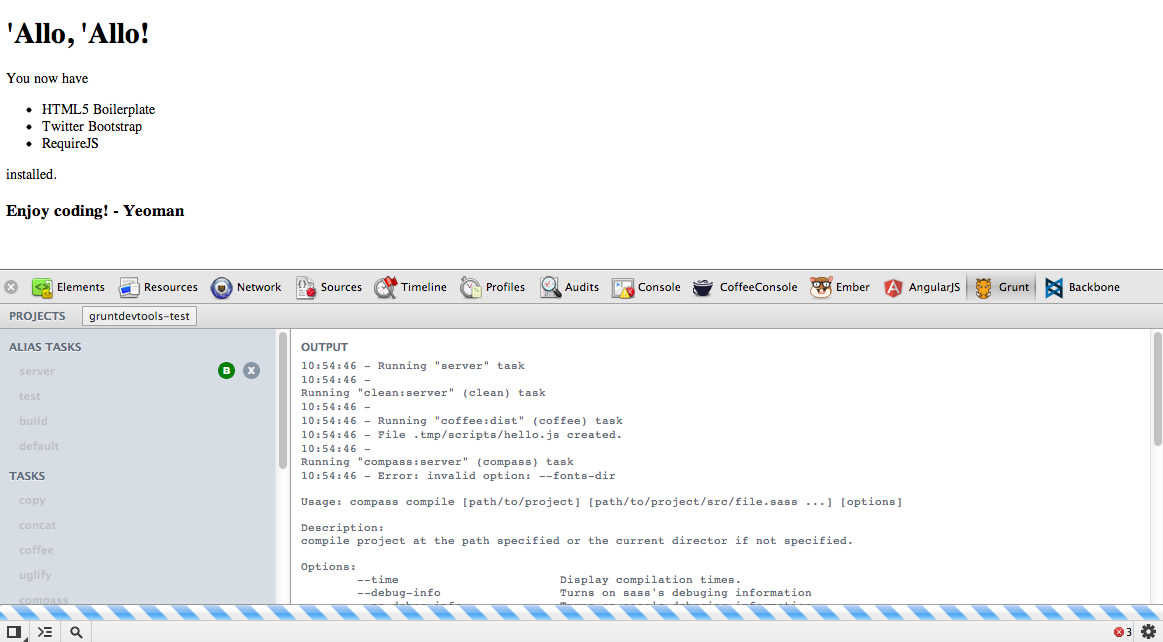Screen dimensions: 1163x642
Task: Open the Sources panel
Action: pos(328,287)
